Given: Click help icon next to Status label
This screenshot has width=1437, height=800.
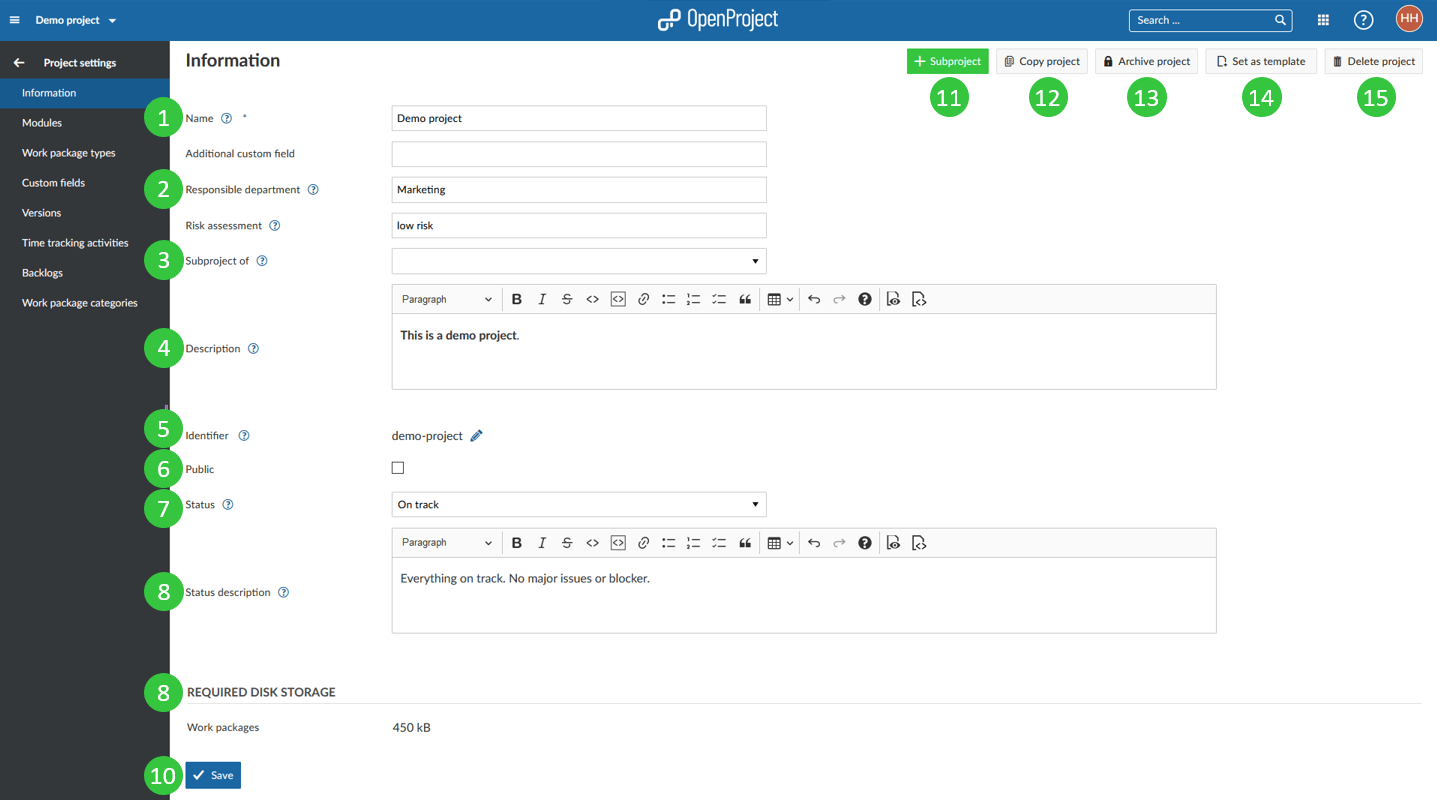Looking at the screenshot, I should [228, 504].
